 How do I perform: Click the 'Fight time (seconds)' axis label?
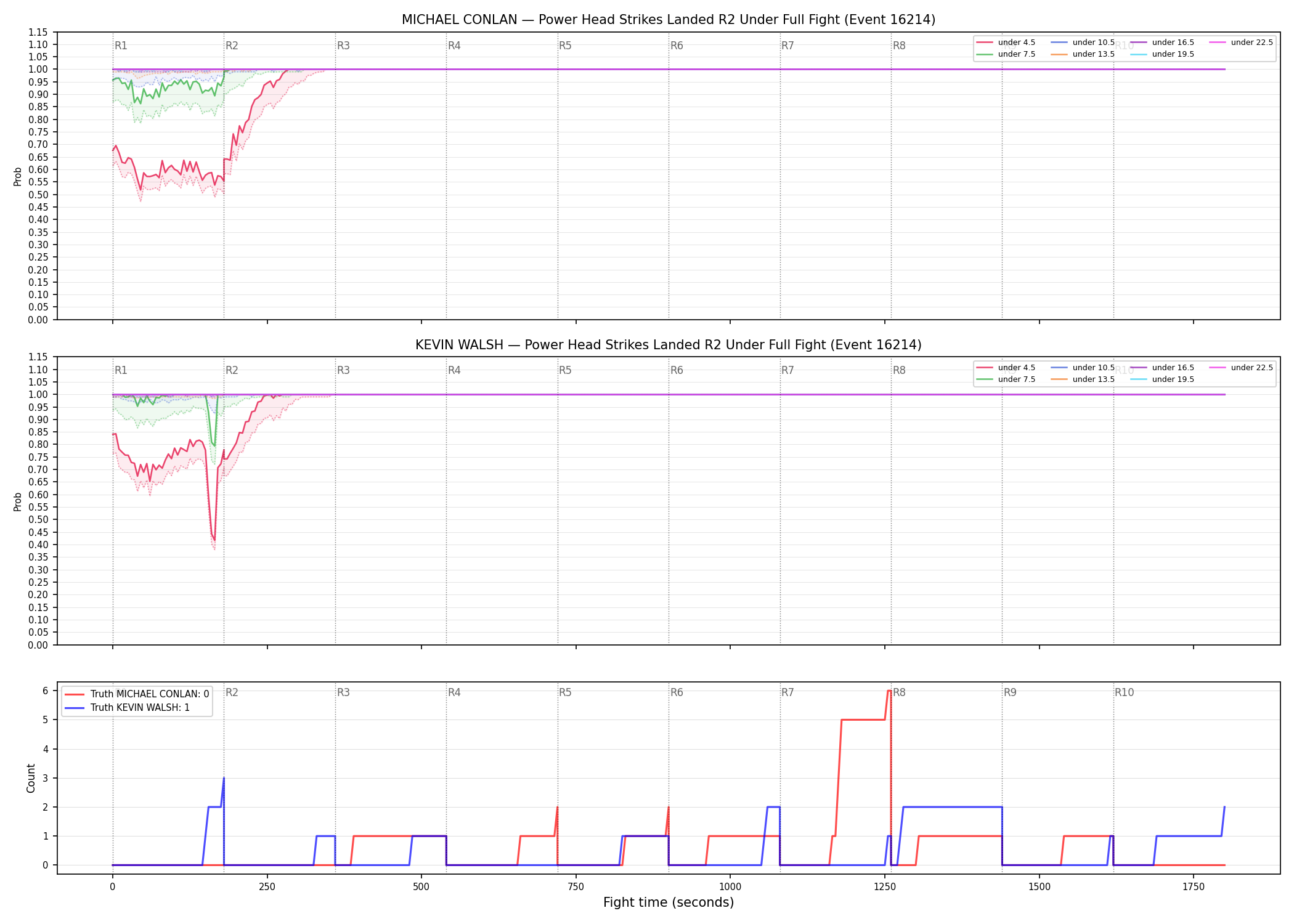click(669, 902)
